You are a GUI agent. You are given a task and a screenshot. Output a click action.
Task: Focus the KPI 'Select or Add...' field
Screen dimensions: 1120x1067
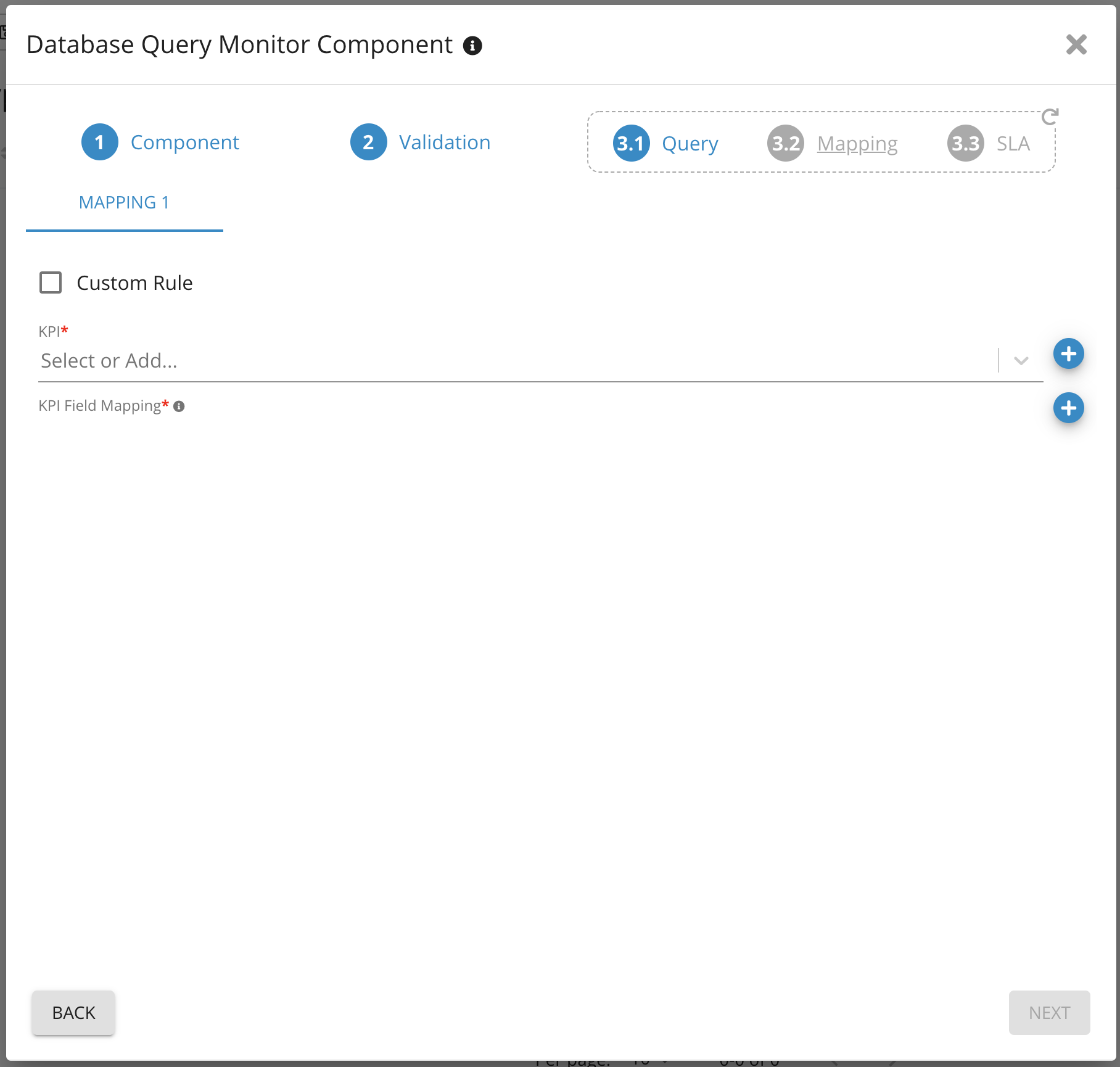512,361
